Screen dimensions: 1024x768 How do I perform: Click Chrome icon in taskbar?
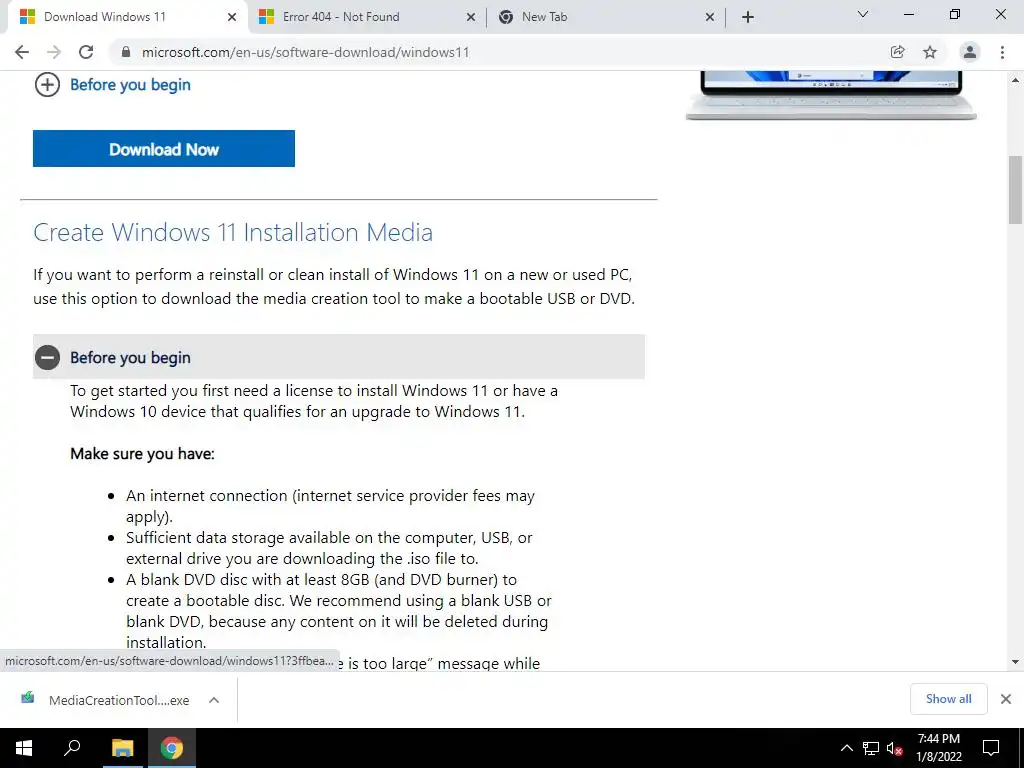(x=172, y=748)
